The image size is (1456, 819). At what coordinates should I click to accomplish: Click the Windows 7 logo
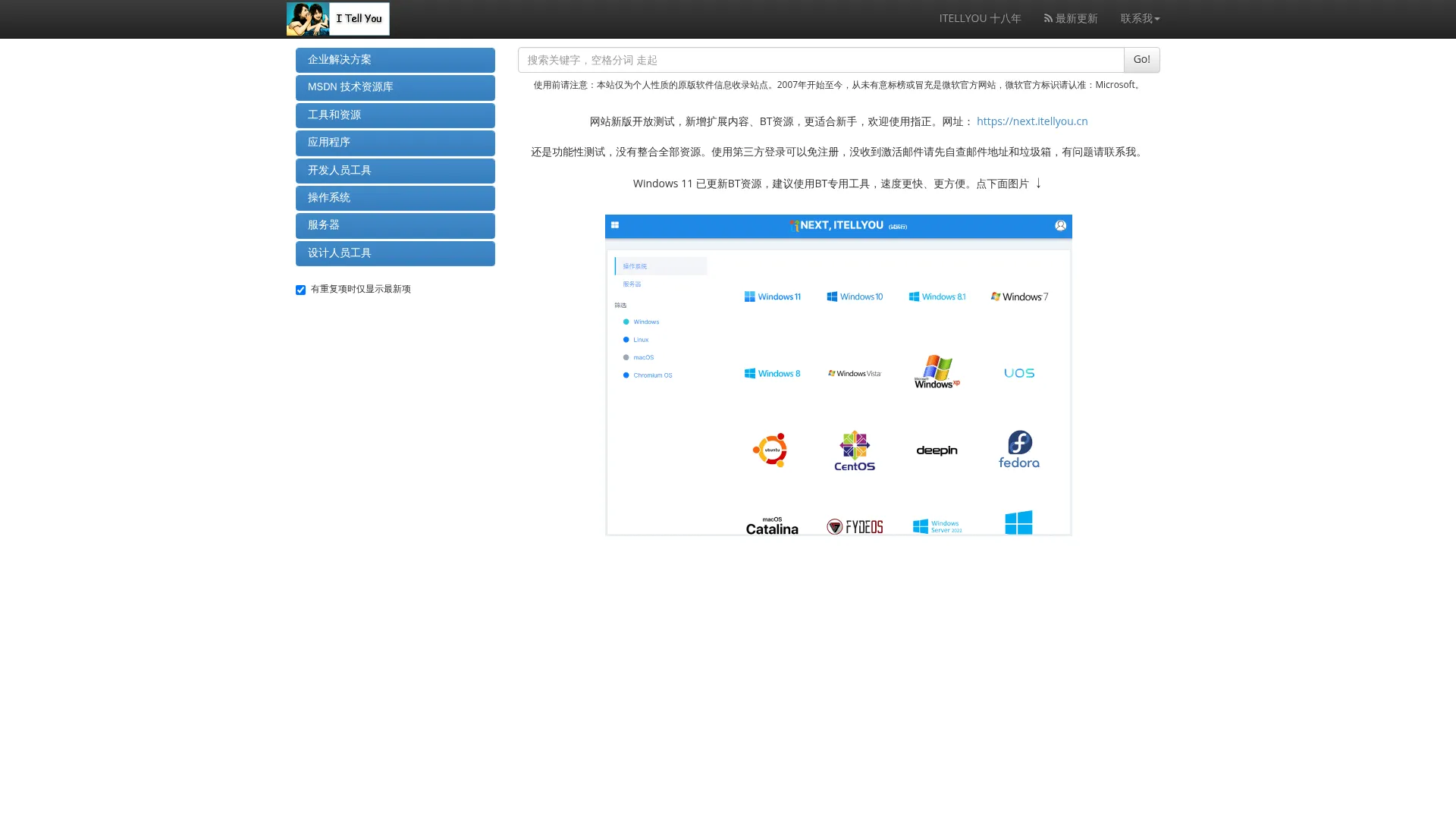coord(1018,297)
